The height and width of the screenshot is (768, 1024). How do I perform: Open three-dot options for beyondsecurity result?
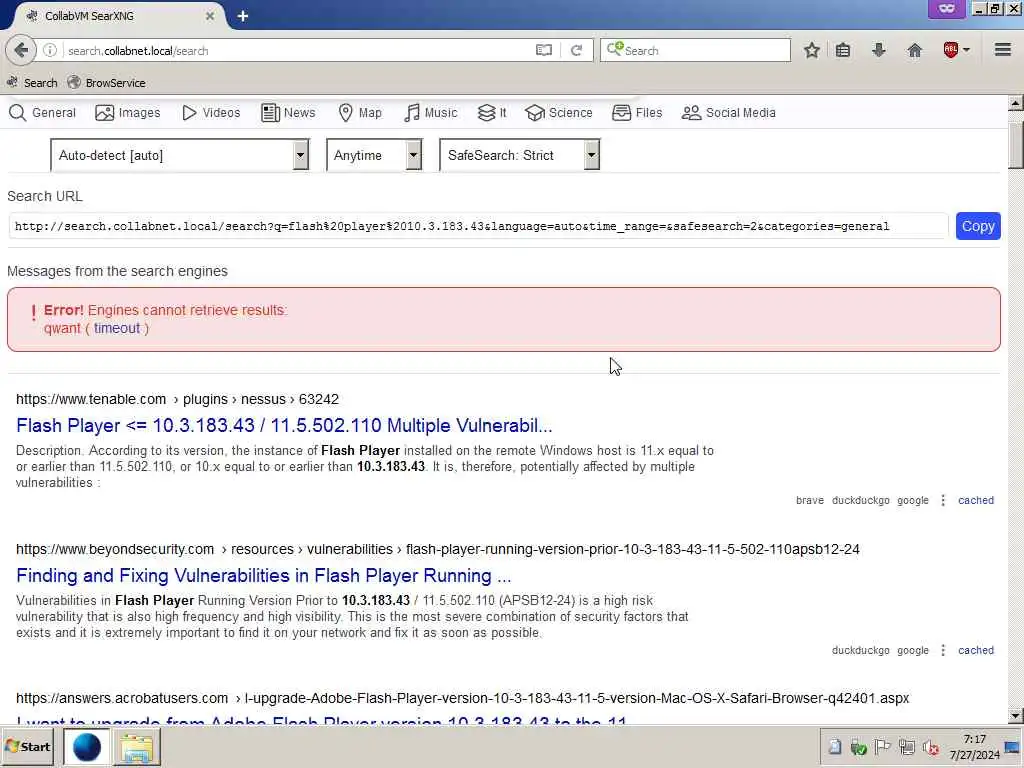coord(942,650)
